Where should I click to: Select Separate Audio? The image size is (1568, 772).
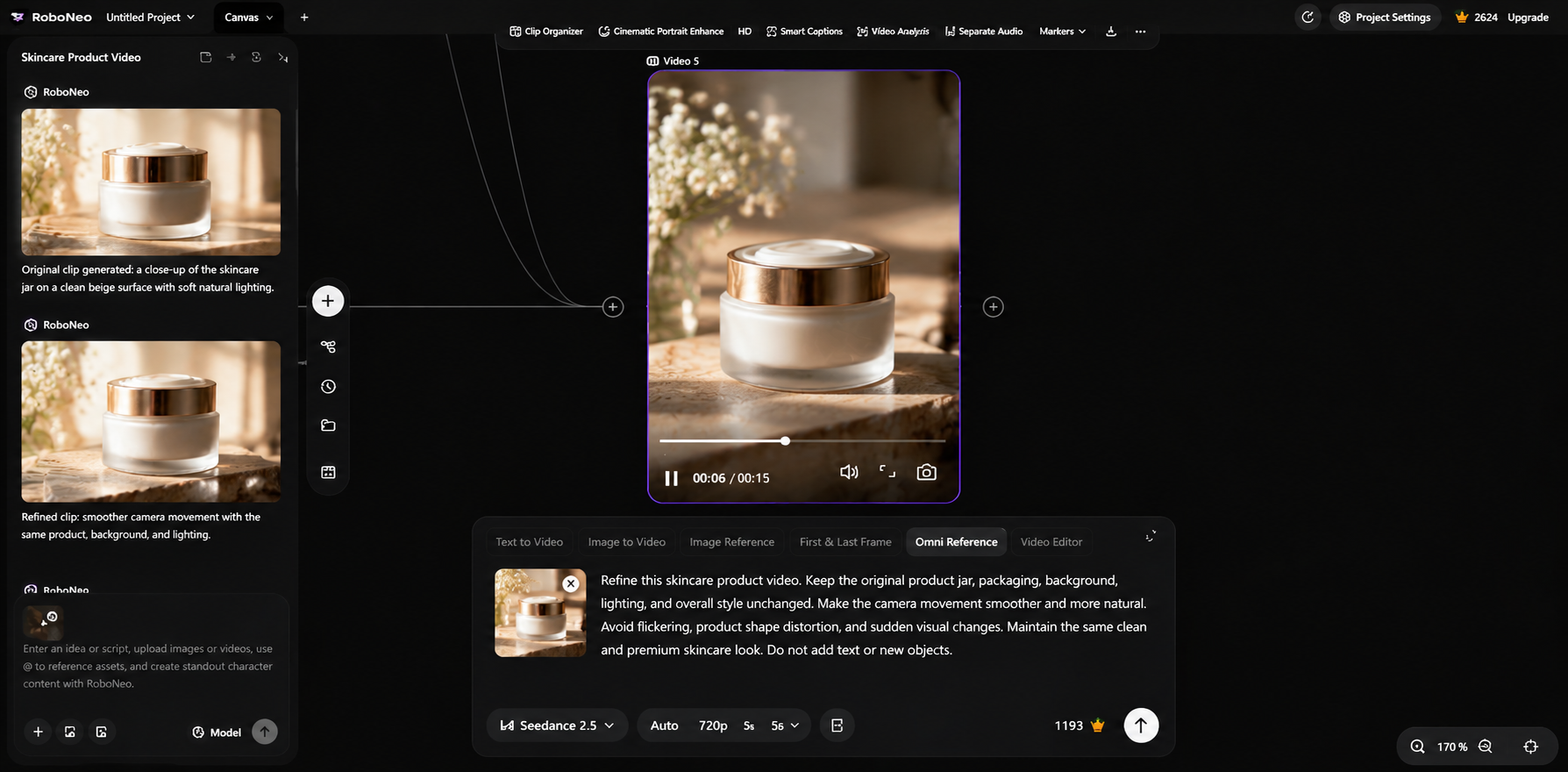[x=983, y=32]
